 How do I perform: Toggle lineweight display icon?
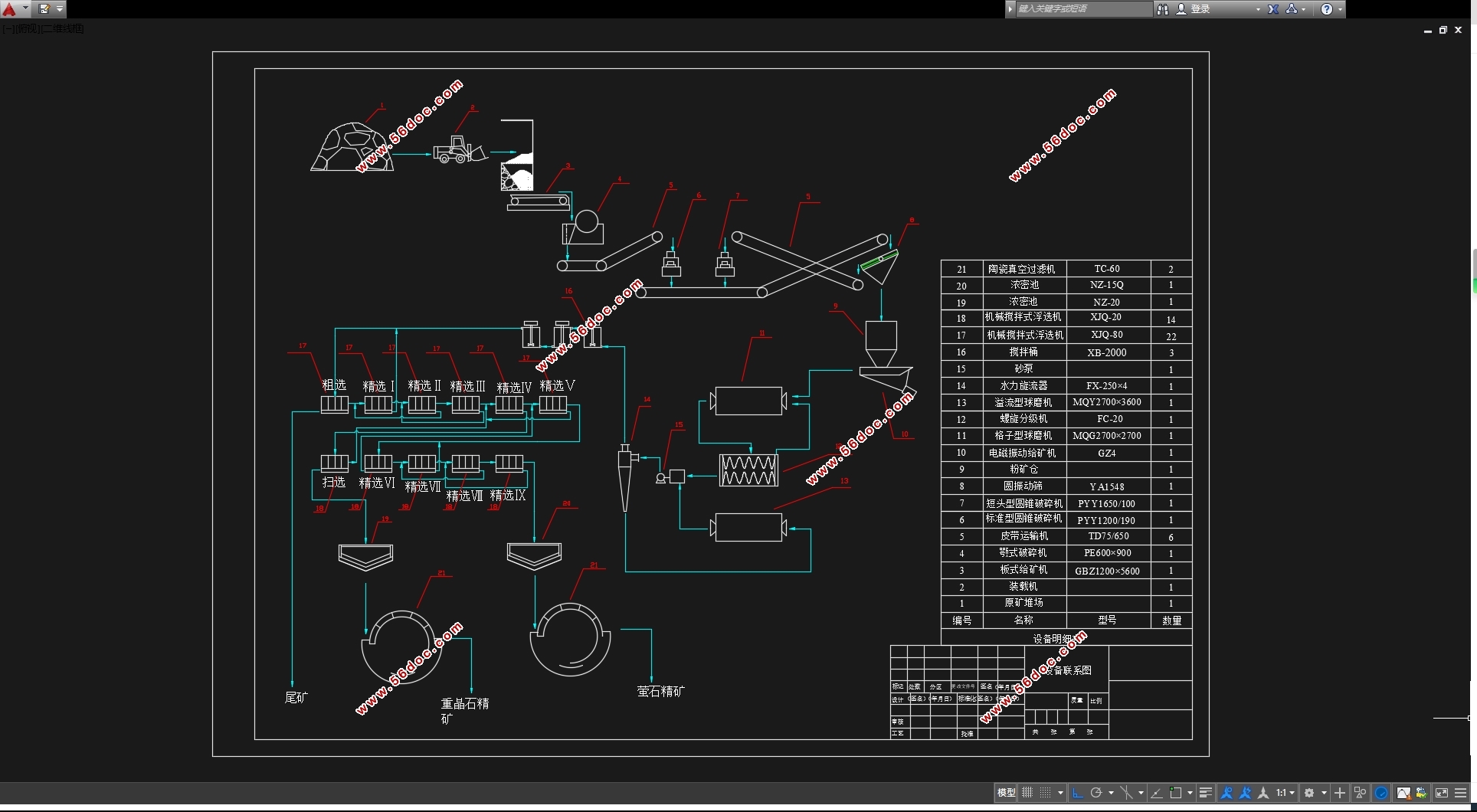pos(1205,793)
